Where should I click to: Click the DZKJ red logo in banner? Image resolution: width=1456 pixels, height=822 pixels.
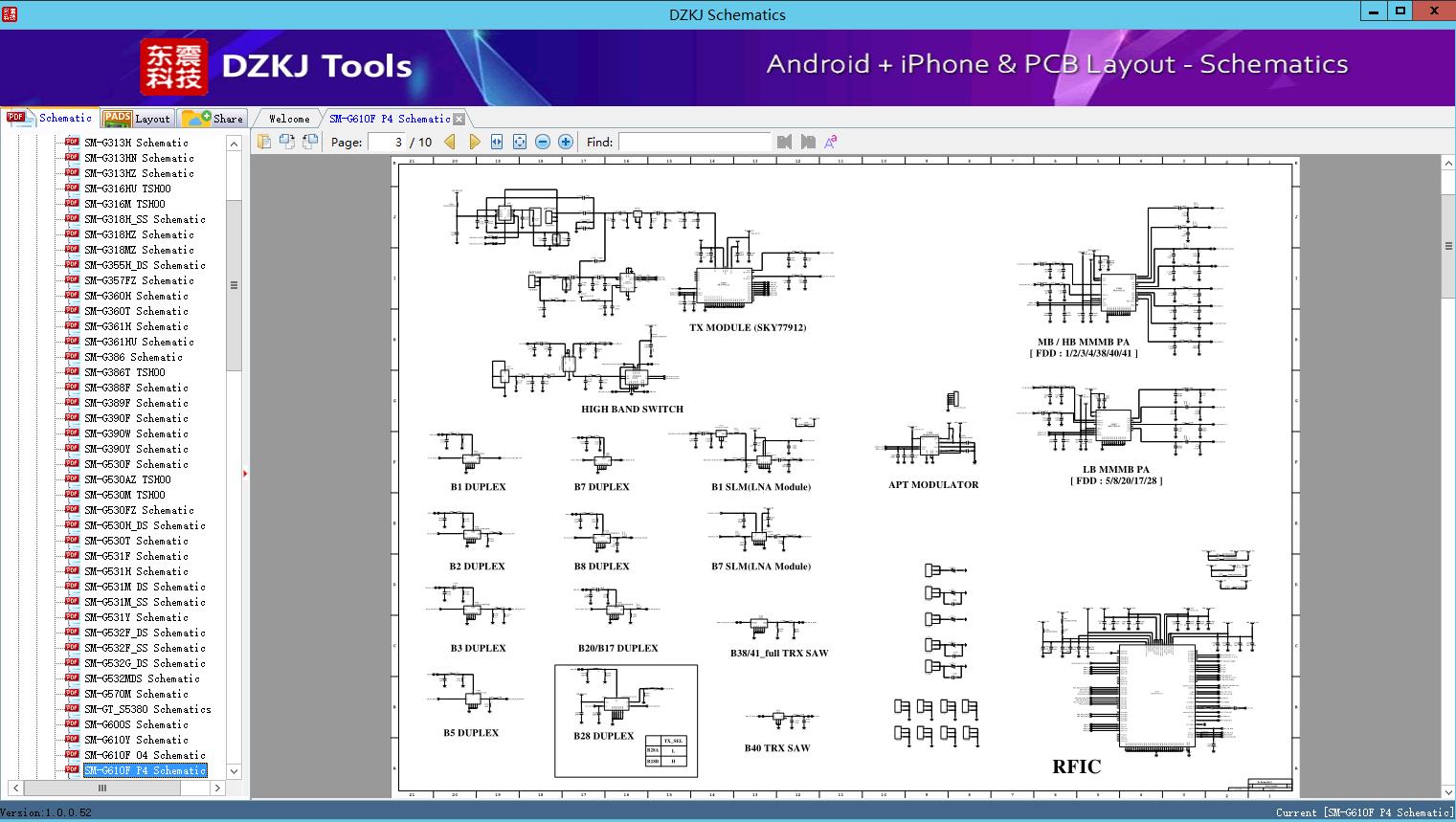click(x=174, y=67)
